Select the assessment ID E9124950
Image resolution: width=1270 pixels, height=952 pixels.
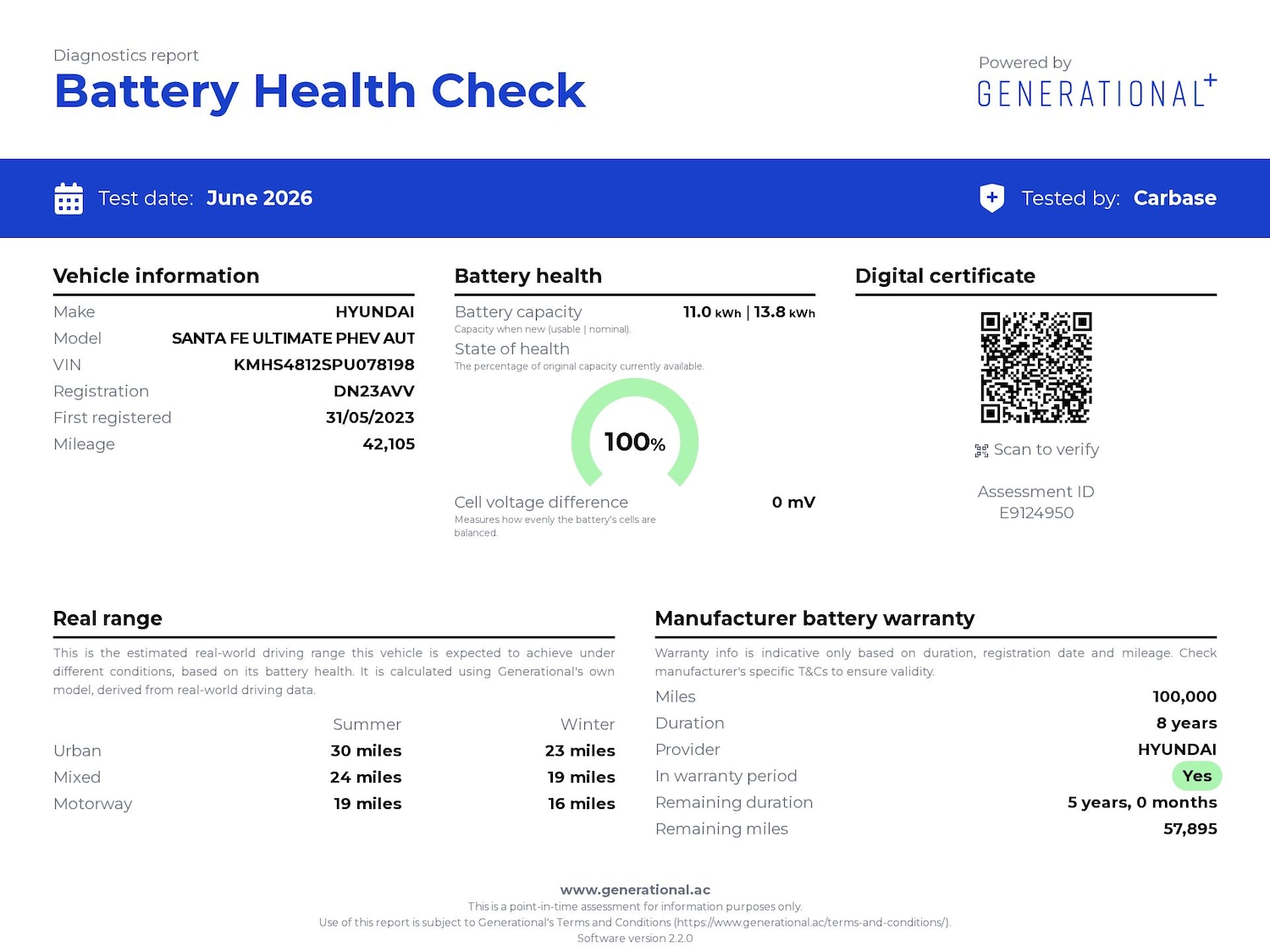click(1036, 513)
